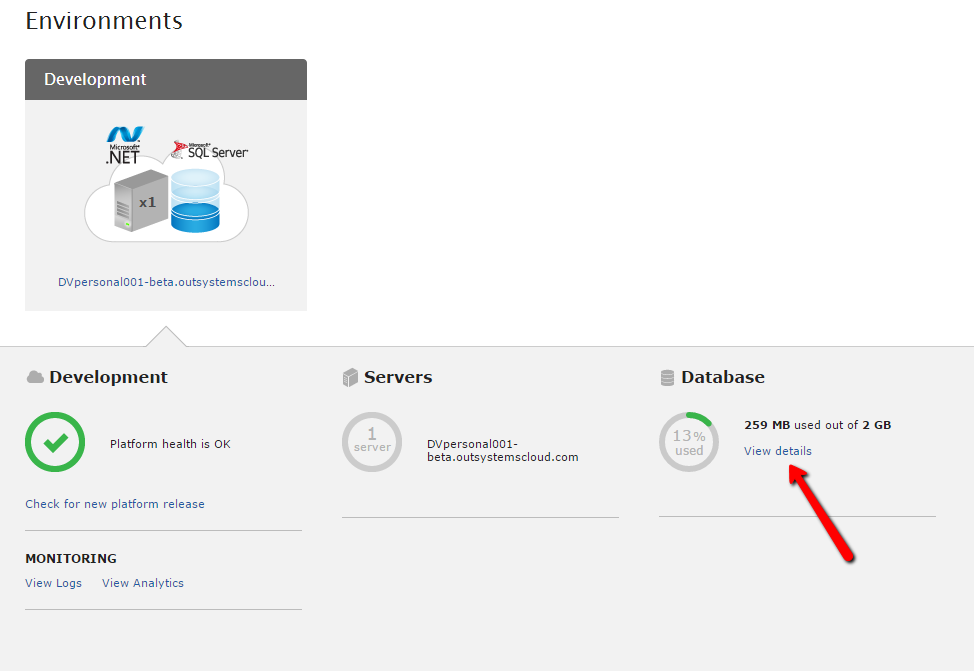This screenshot has height=671, width=974.
Task: Click the Environments page title
Action: (104, 21)
